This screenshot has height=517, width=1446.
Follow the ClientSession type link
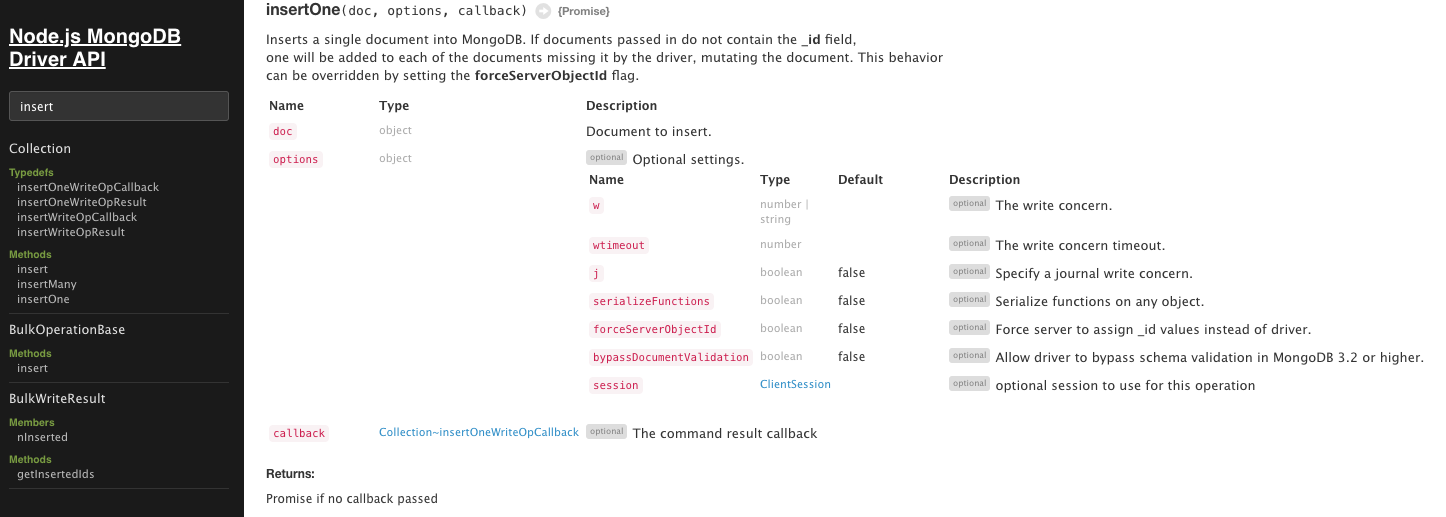point(795,384)
